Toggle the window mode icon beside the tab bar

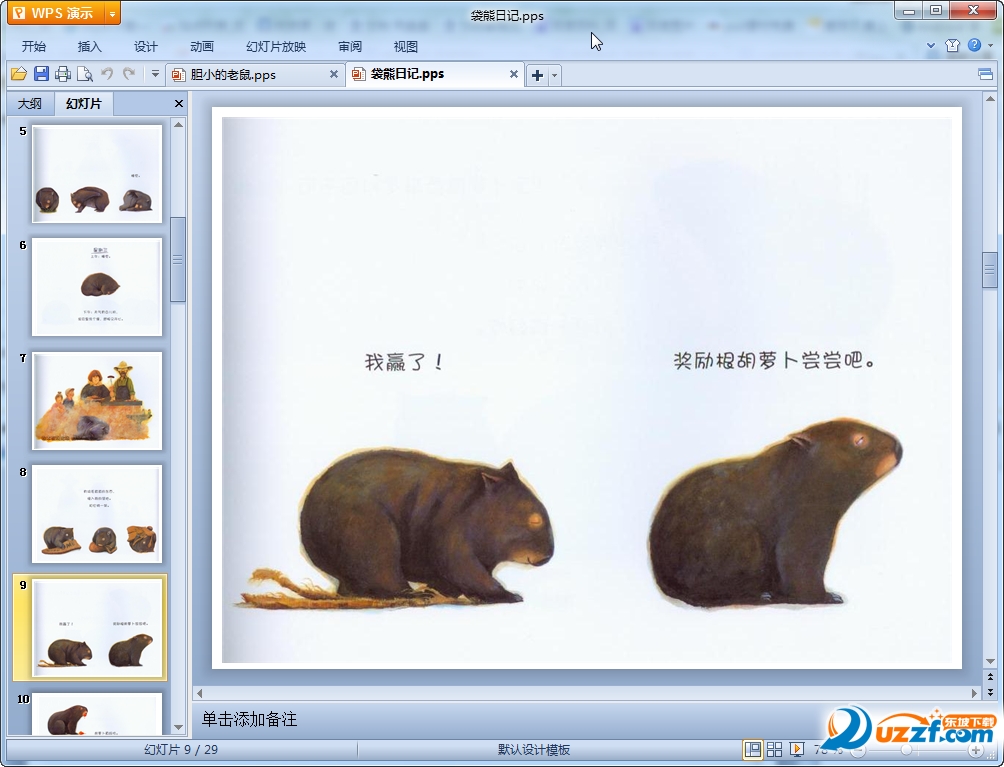pyautogui.click(x=985, y=74)
